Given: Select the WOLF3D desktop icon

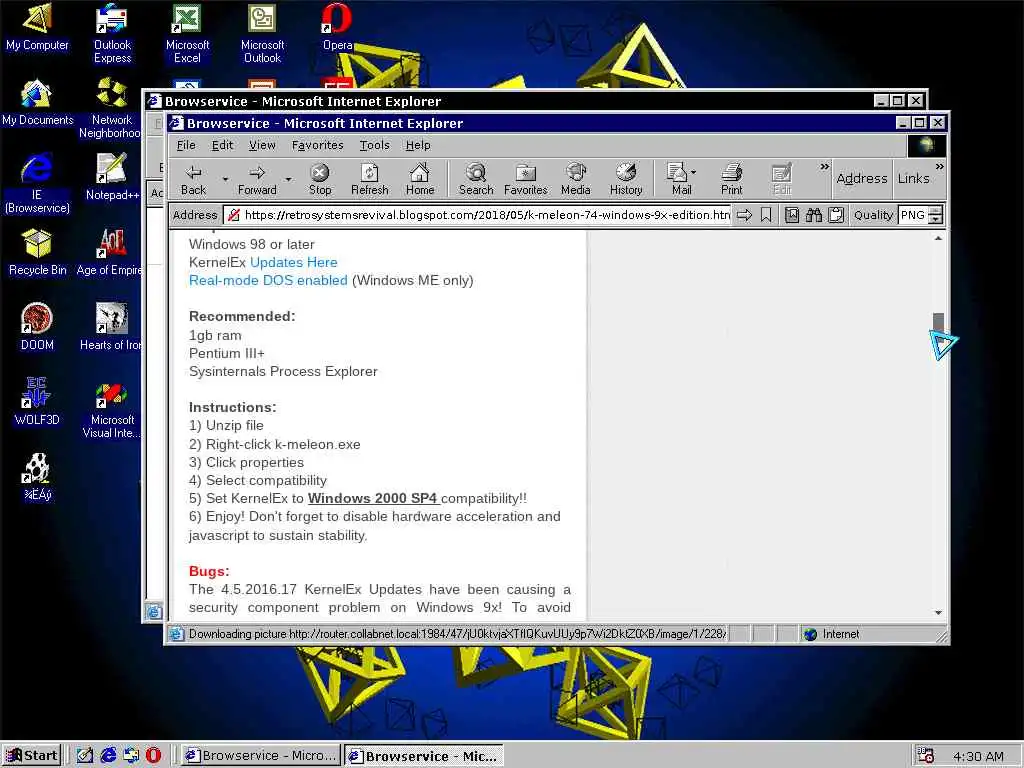Looking at the screenshot, I should click(x=37, y=402).
